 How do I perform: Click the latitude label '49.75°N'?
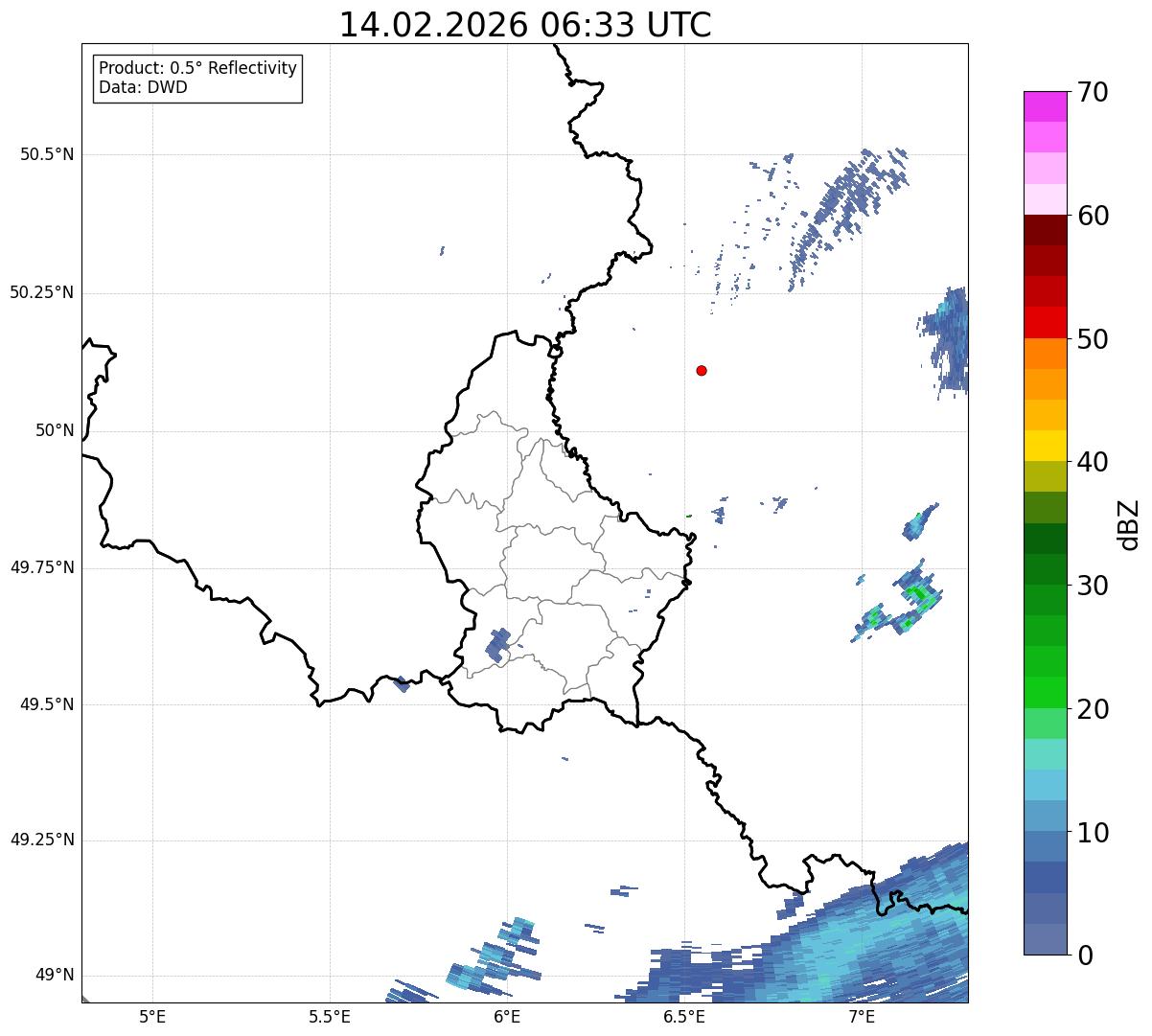coord(42,567)
